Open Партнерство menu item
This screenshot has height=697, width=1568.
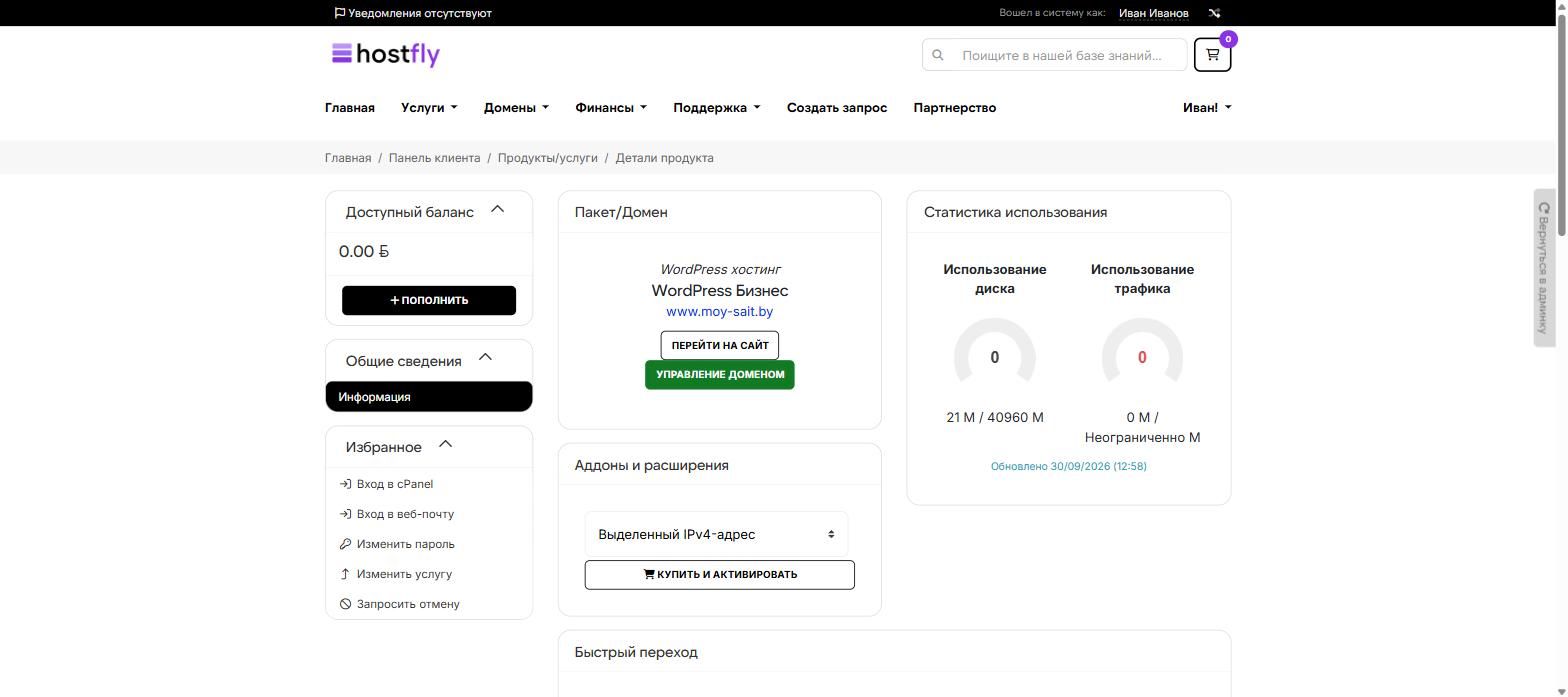point(955,108)
